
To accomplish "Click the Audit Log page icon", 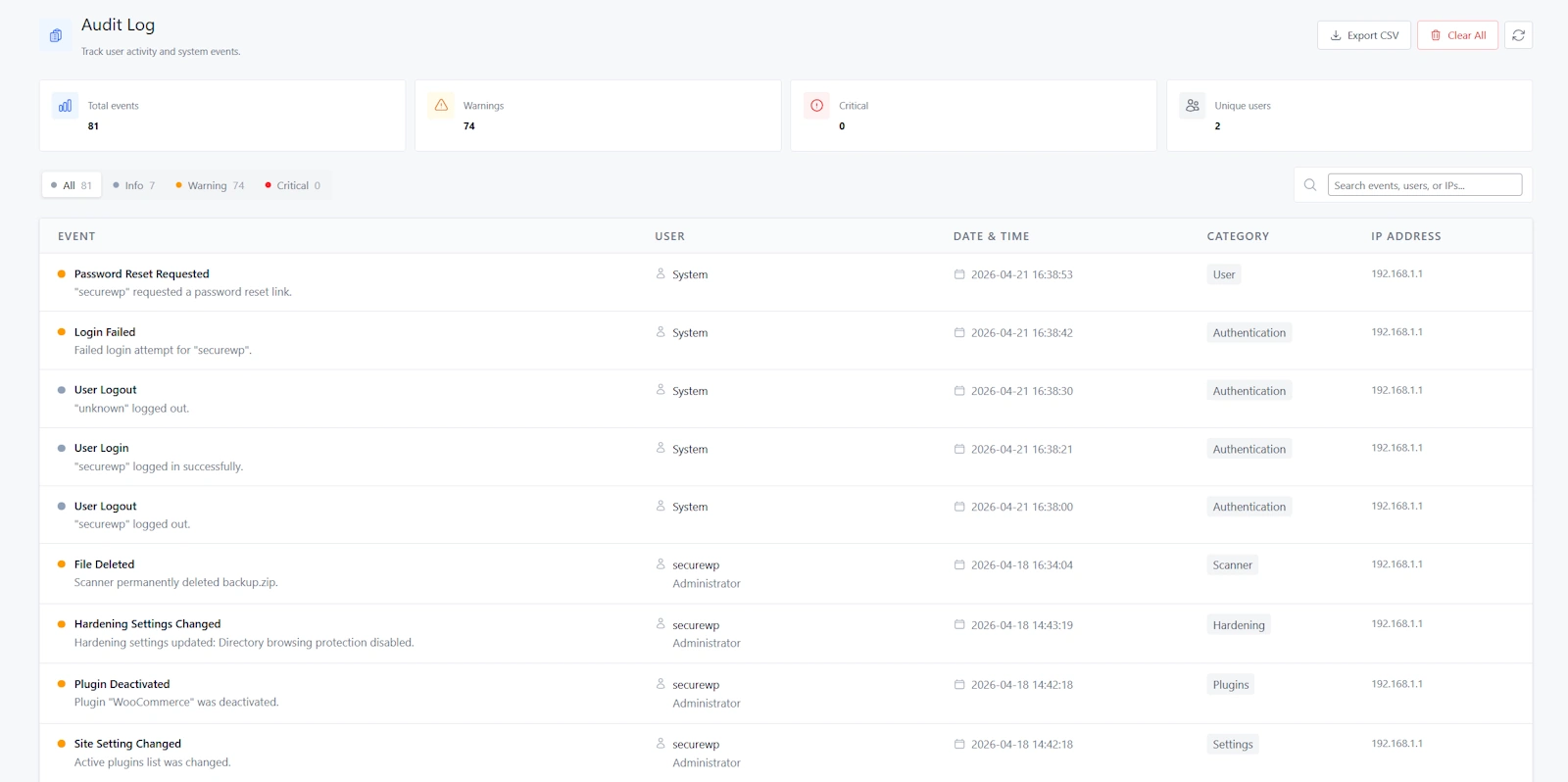I will (x=56, y=35).
